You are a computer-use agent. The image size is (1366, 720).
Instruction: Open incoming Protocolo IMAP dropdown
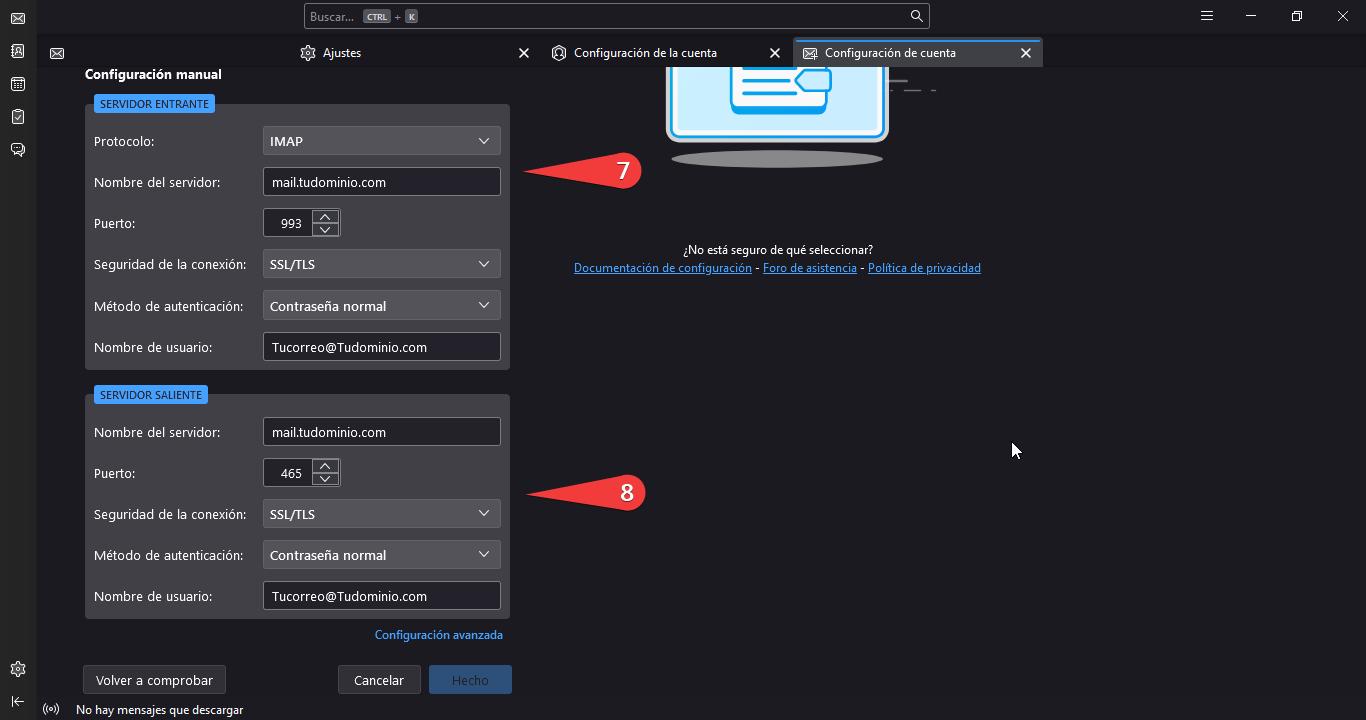tap(381, 141)
